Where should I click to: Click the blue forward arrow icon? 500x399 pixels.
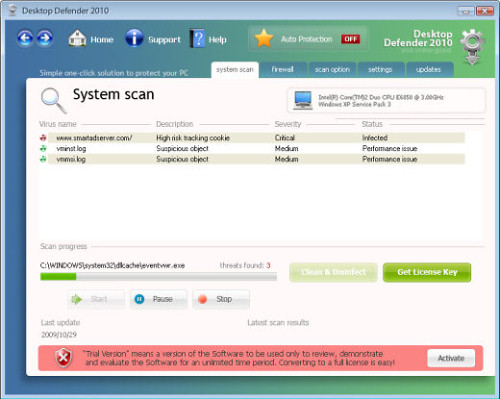(45, 38)
